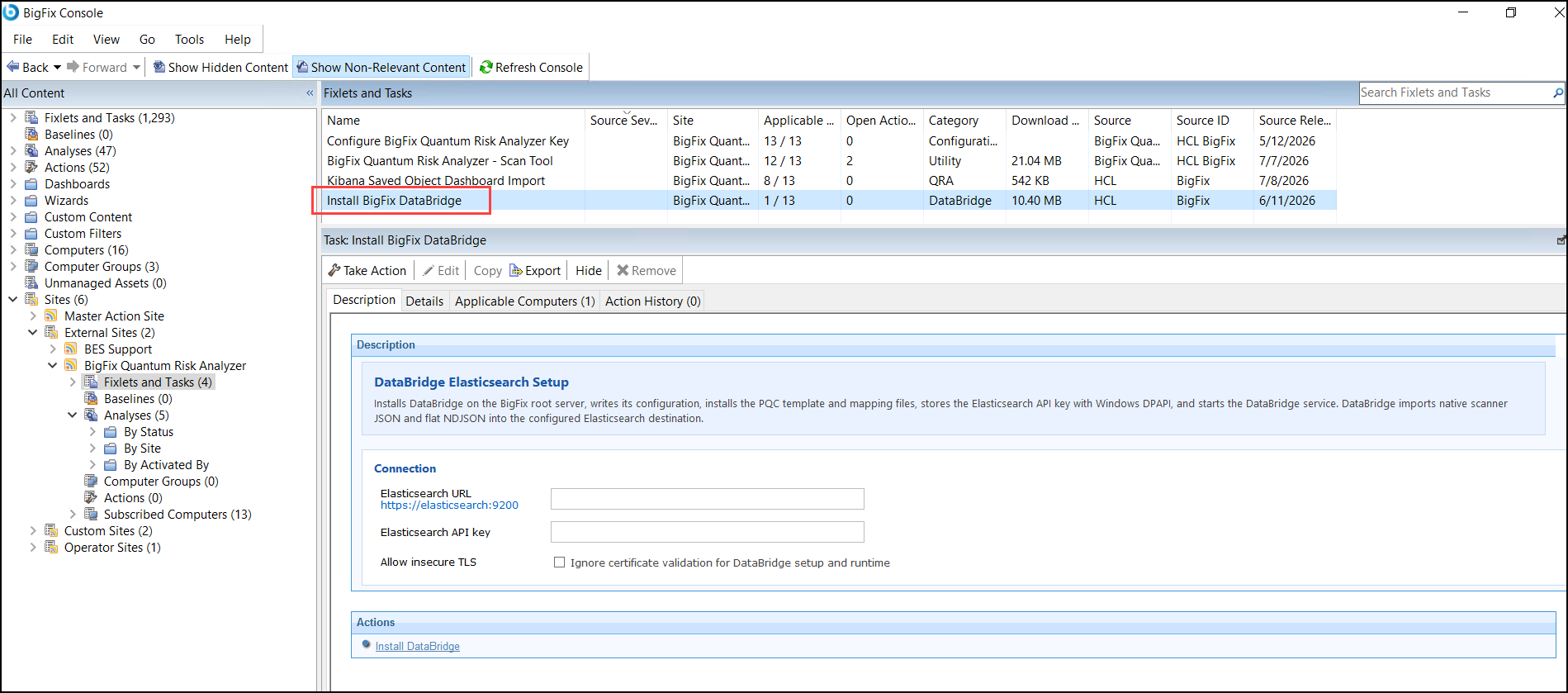This screenshot has width=1568, height=693.
Task: Sort by the Name column header
Action: pyautogui.click(x=453, y=121)
